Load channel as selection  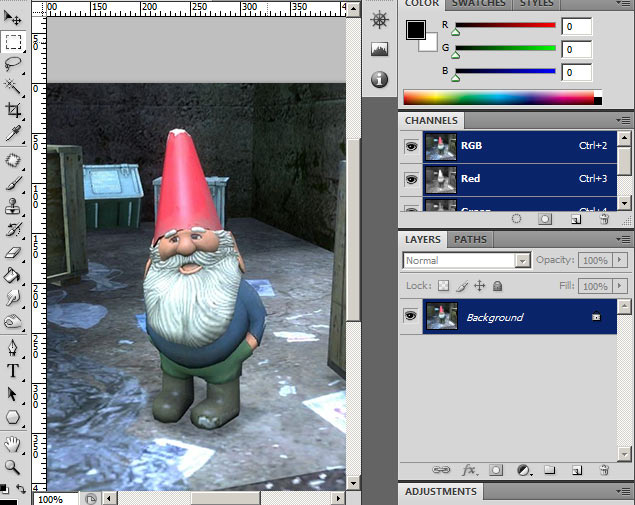pos(516,219)
